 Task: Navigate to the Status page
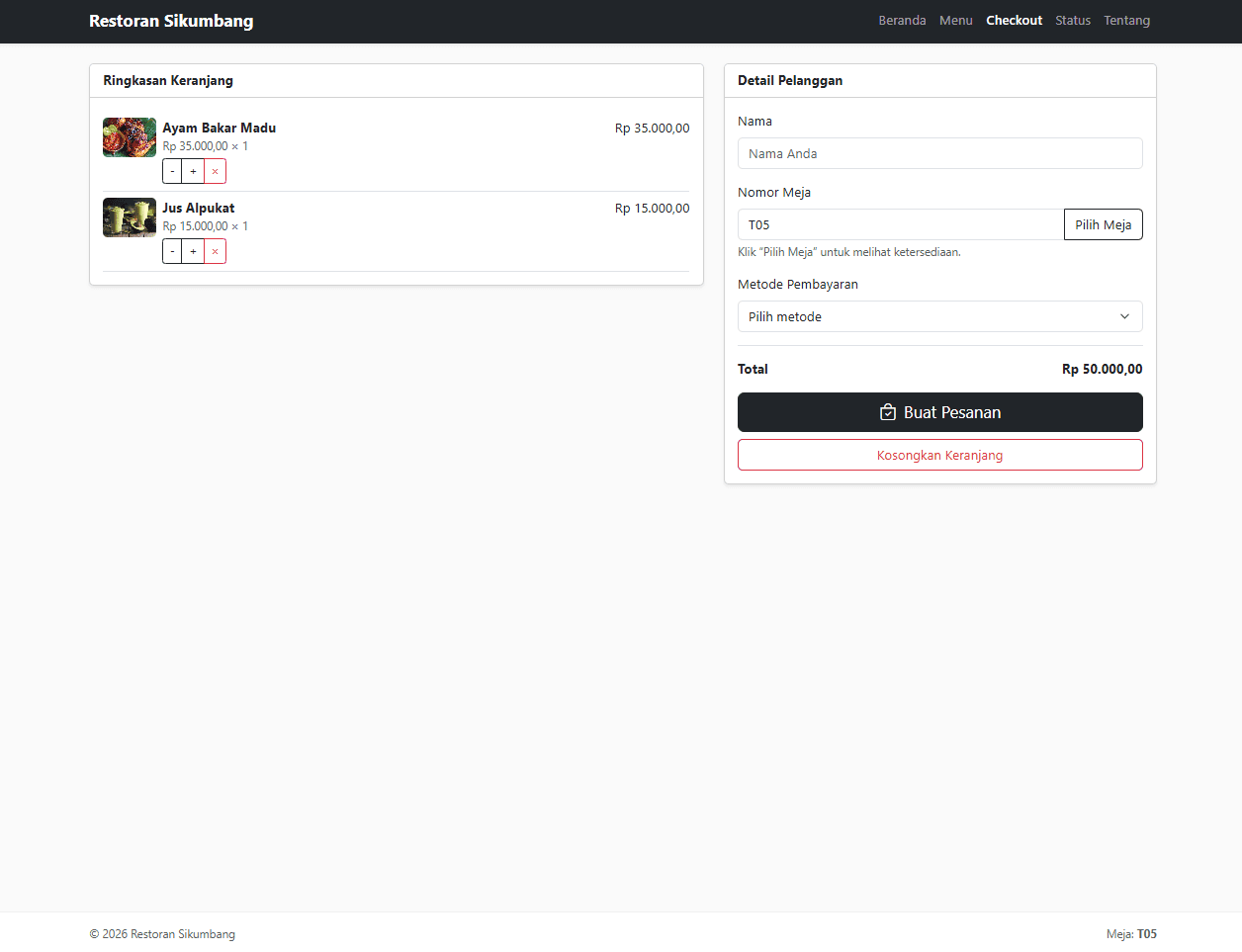1072,21
